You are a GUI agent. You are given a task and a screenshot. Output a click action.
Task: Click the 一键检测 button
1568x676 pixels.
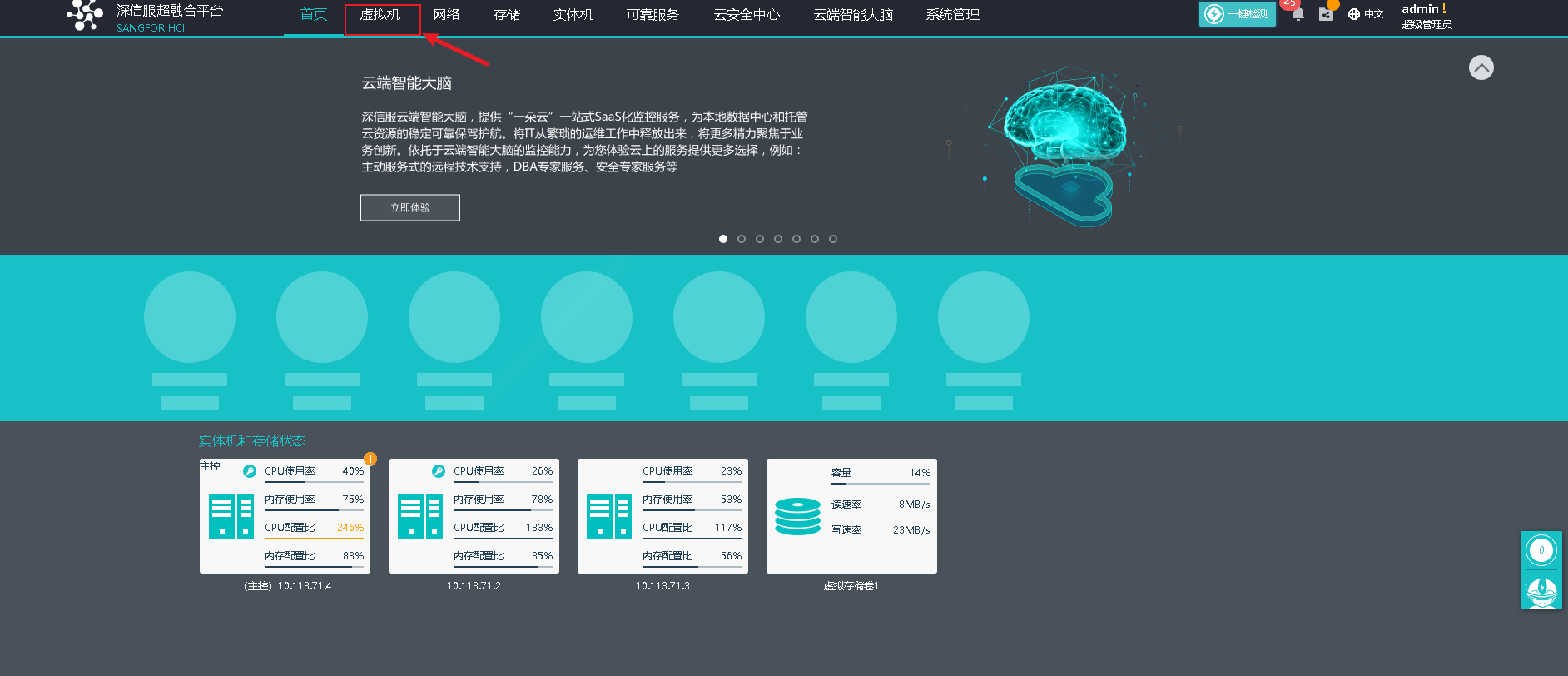[1238, 14]
